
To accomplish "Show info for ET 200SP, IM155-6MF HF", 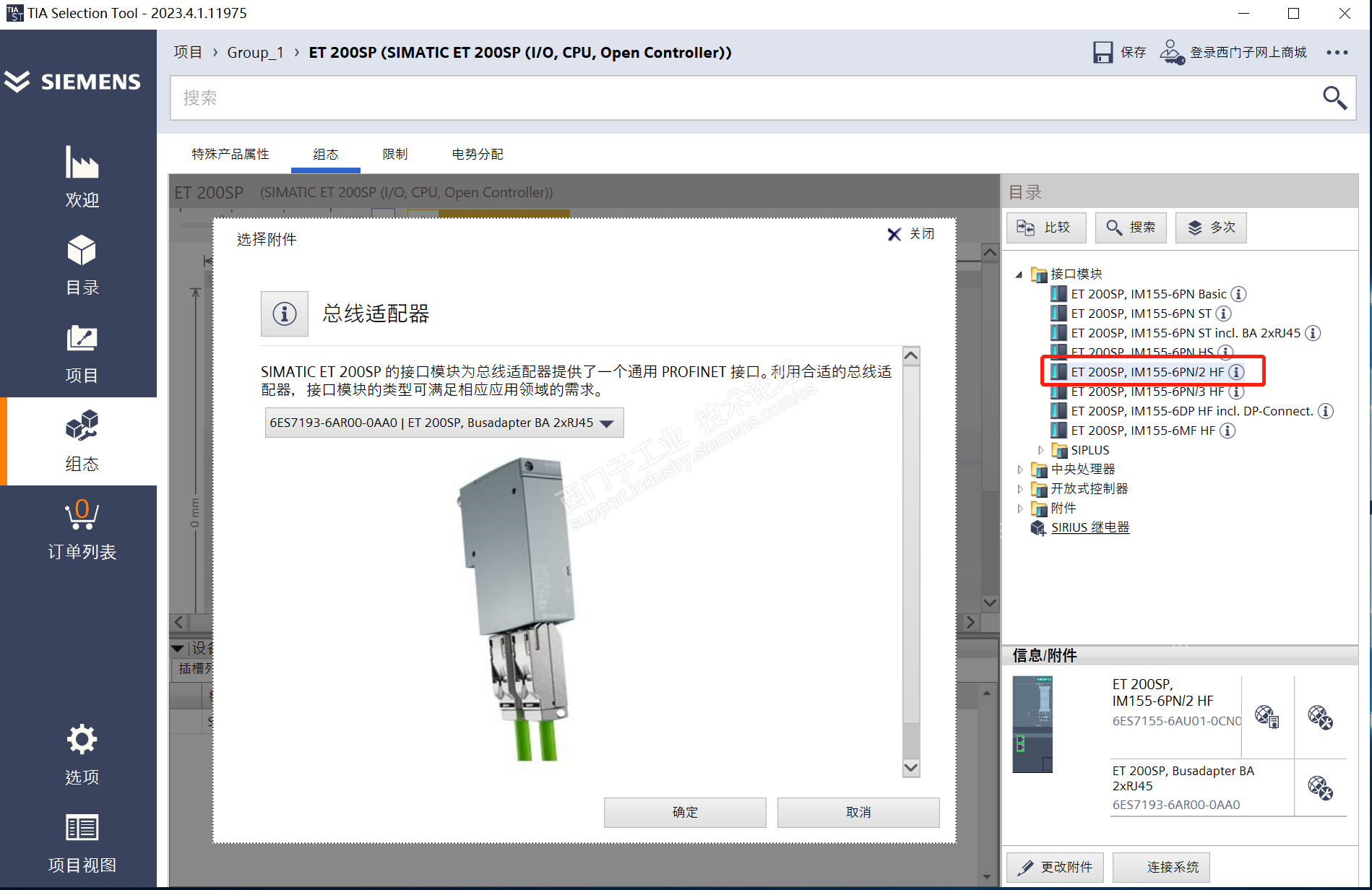I will [x=1228, y=431].
